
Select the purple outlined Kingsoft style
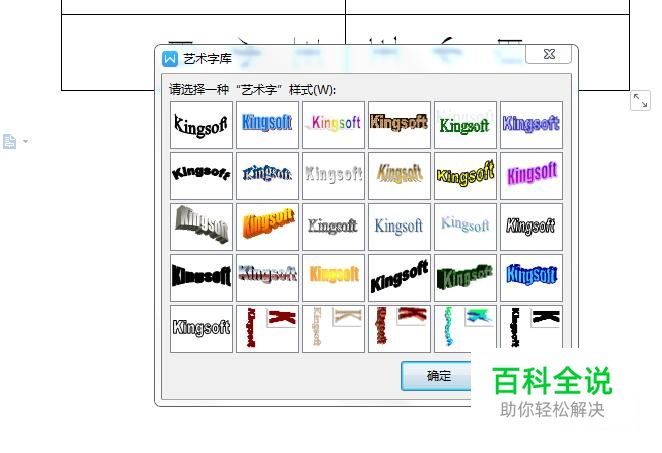[531, 125]
